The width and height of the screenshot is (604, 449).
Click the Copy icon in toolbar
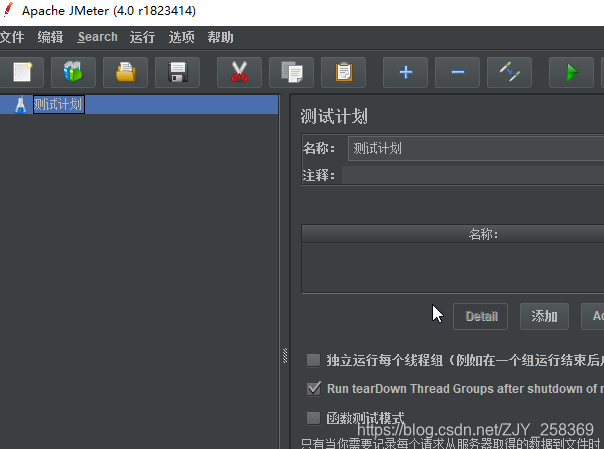292,72
